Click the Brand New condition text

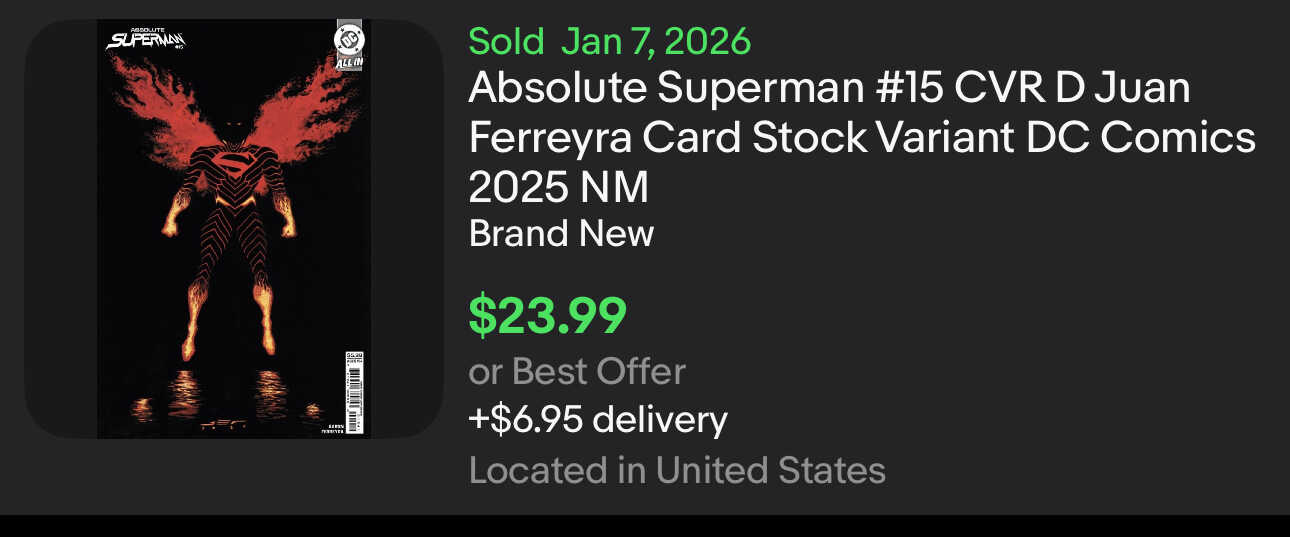561,233
